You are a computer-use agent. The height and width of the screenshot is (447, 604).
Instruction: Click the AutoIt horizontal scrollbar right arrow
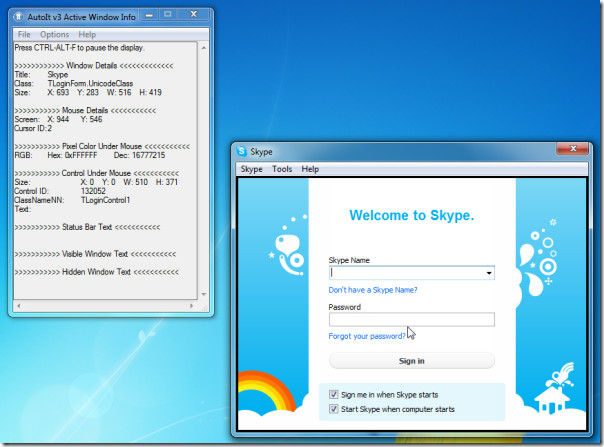click(191, 306)
